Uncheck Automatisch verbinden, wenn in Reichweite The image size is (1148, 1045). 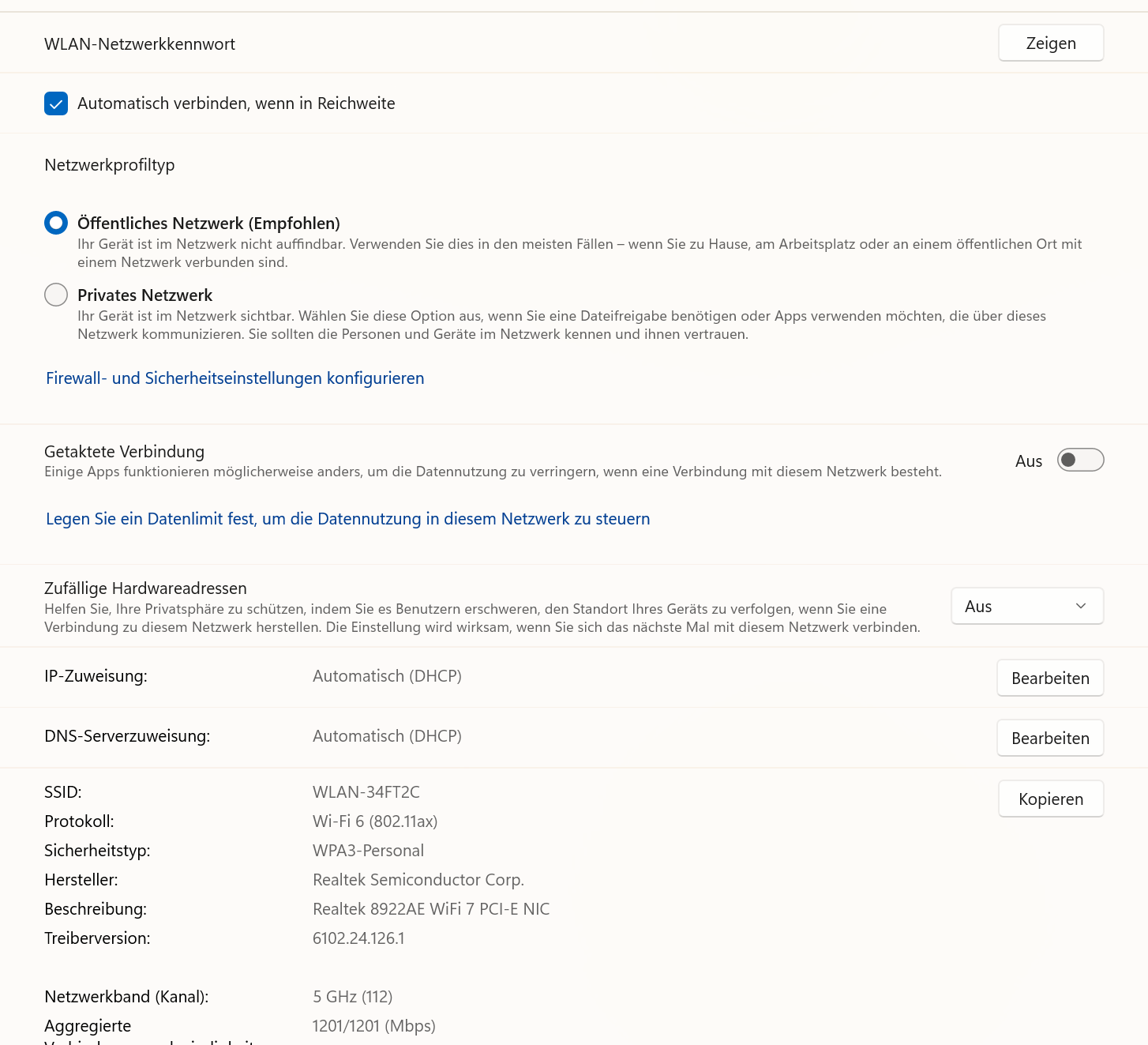(56, 103)
